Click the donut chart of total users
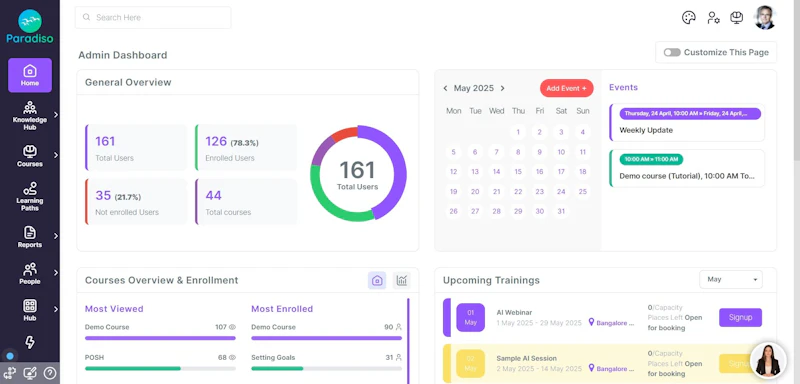Viewport: 800px width, 384px height. click(358, 173)
